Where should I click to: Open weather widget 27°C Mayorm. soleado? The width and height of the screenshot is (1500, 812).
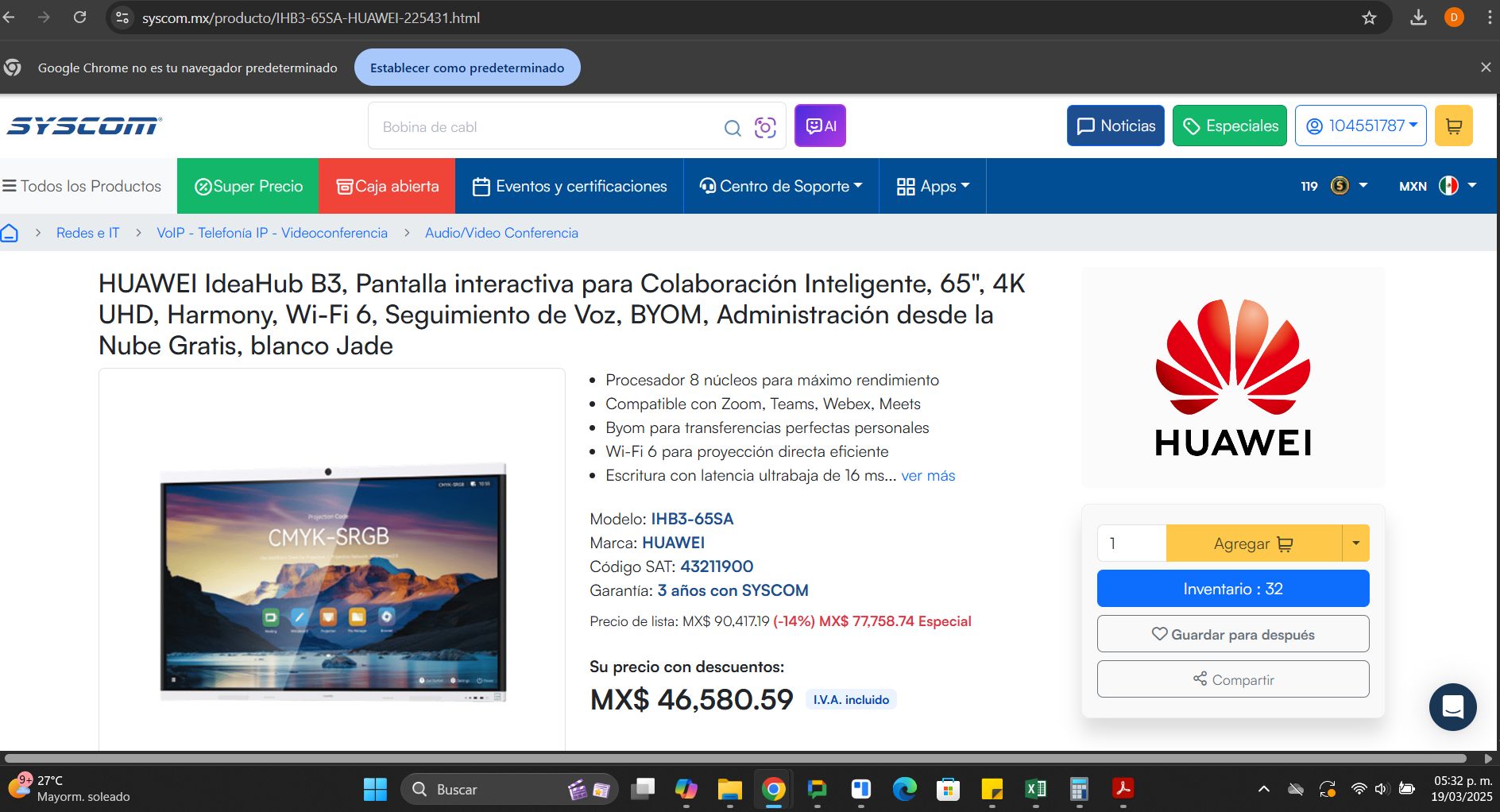click(x=68, y=788)
